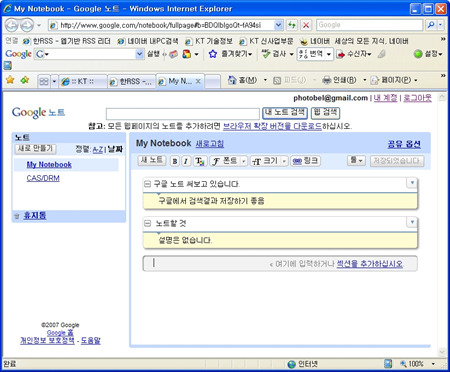This screenshot has height=372, width=450.
Task: Click the Print icon in command bar
Action: pos(327,80)
